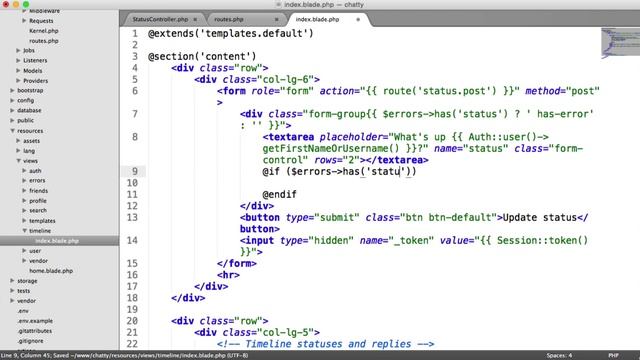This screenshot has width=640, height=360.
Task: Expand the profile folder arrow
Action: (x=24, y=200)
